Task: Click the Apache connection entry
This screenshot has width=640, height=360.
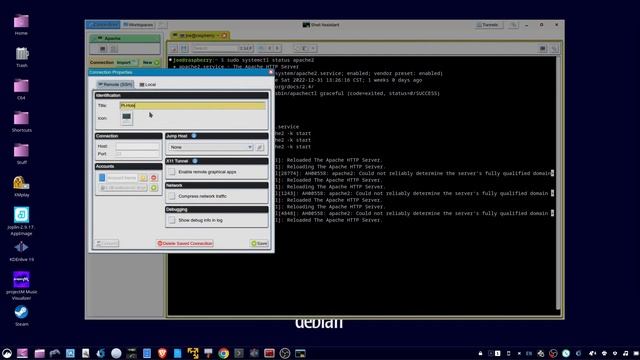Action: pos(125,38)
